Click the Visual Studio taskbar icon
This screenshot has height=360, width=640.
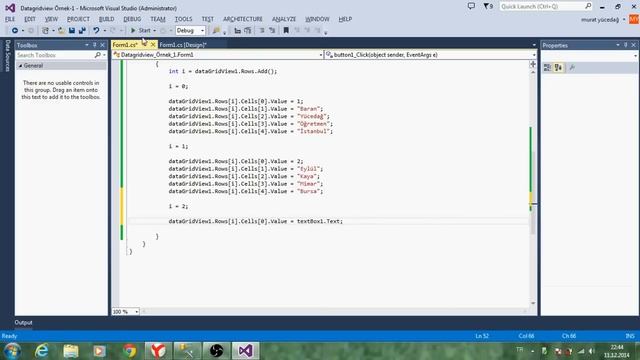pyautogui.click(x=245, y=351)
